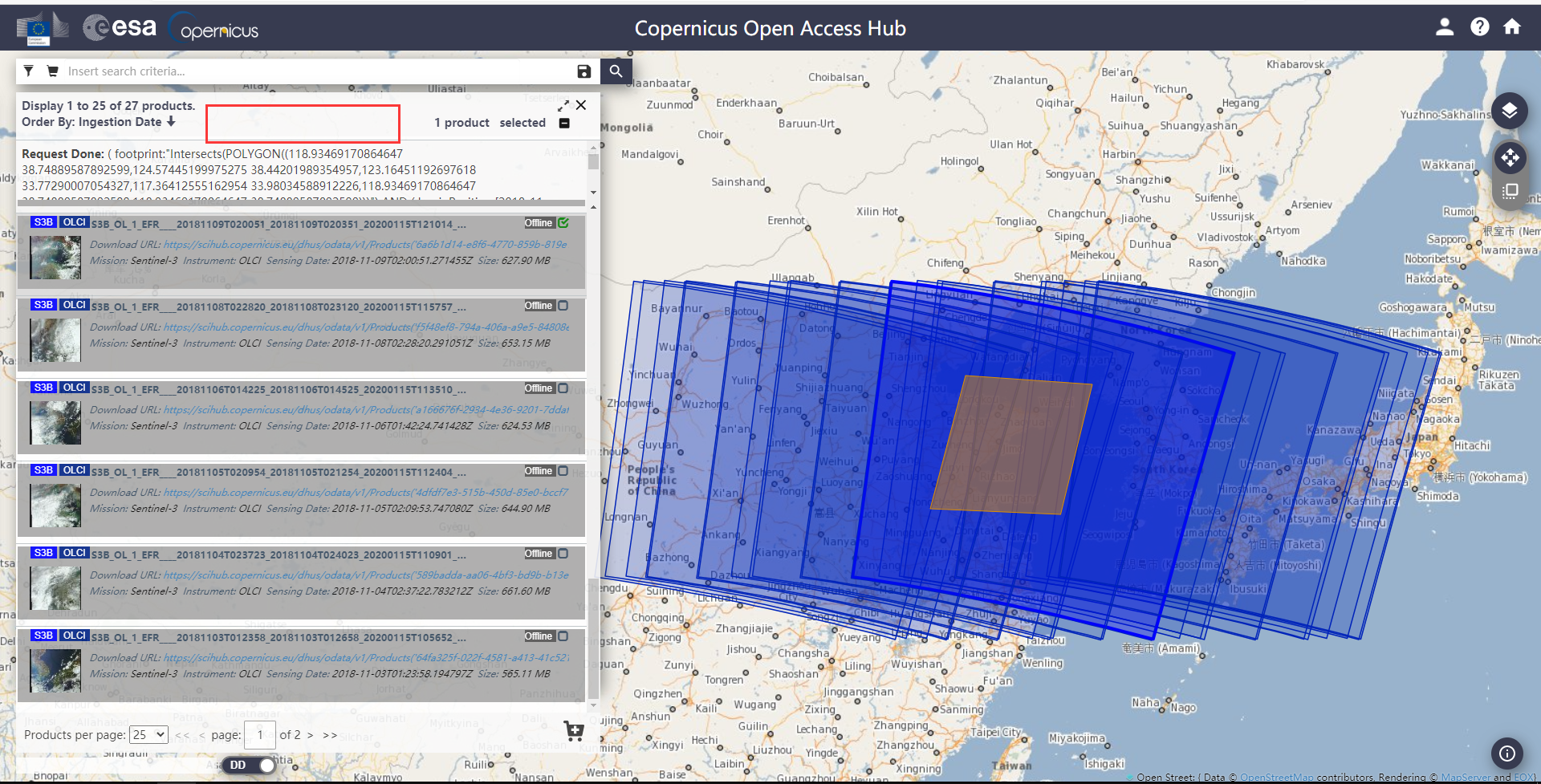Click "Size: 565.11 MB" in the last product
Viewport: 1541px width, 784px height.
pos(514,673)
